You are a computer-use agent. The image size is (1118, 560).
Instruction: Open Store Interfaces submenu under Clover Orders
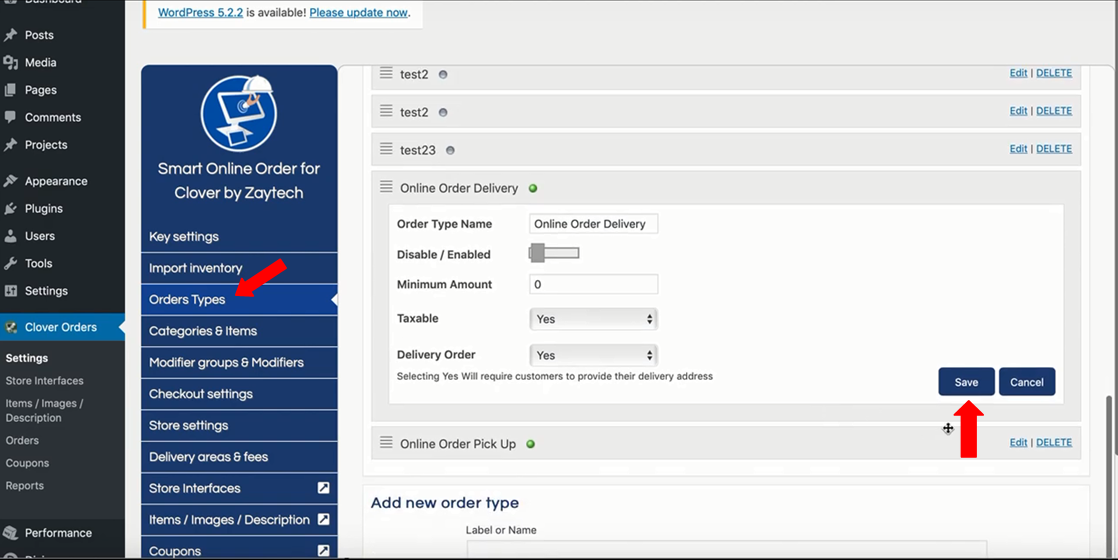(44, 381)
